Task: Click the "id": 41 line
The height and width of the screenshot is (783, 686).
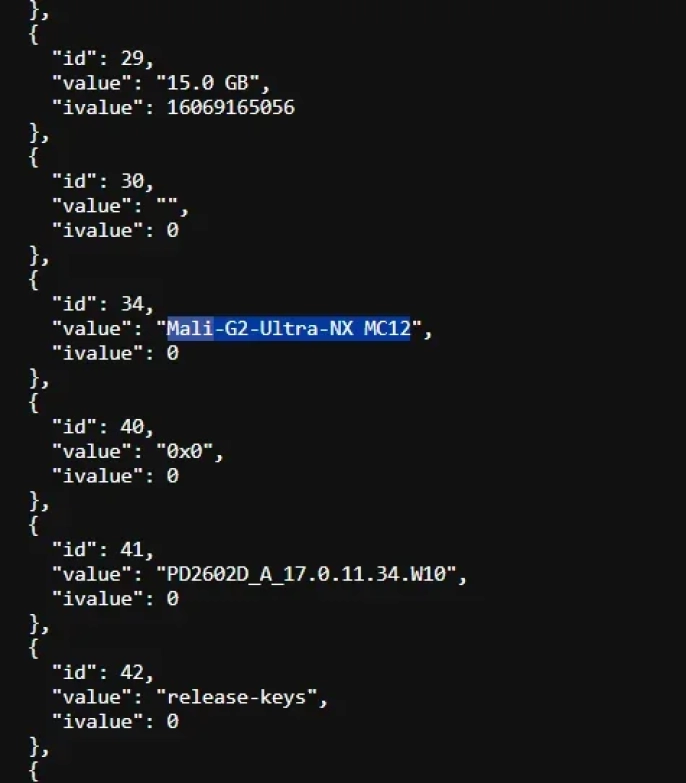Action: [x=102, y=550]
